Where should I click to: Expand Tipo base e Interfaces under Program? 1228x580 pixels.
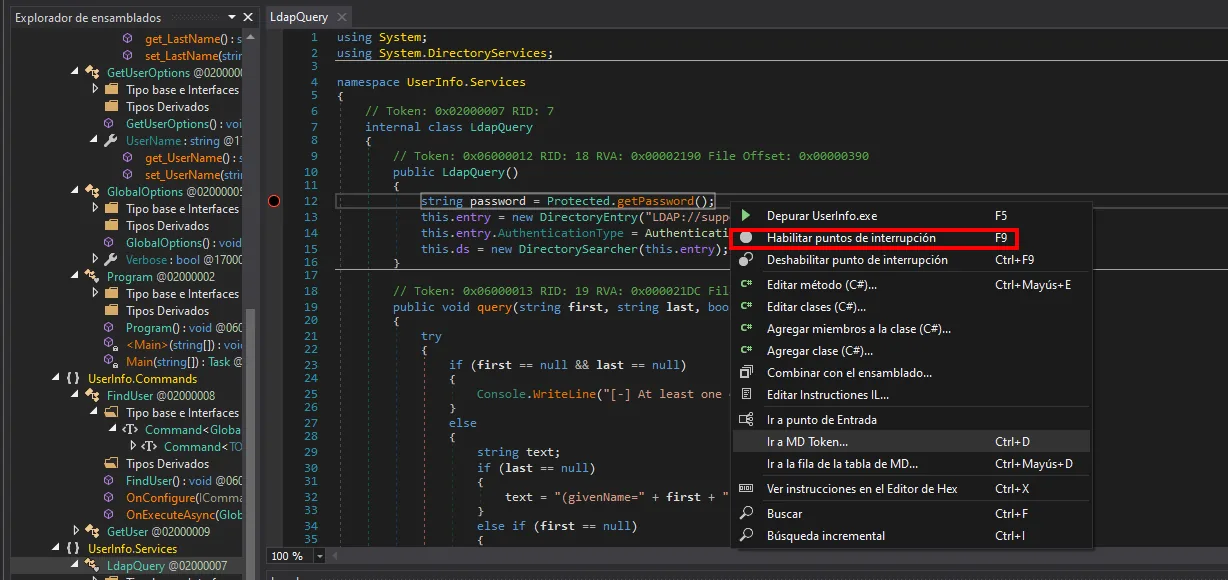click(x=95, y=294)
